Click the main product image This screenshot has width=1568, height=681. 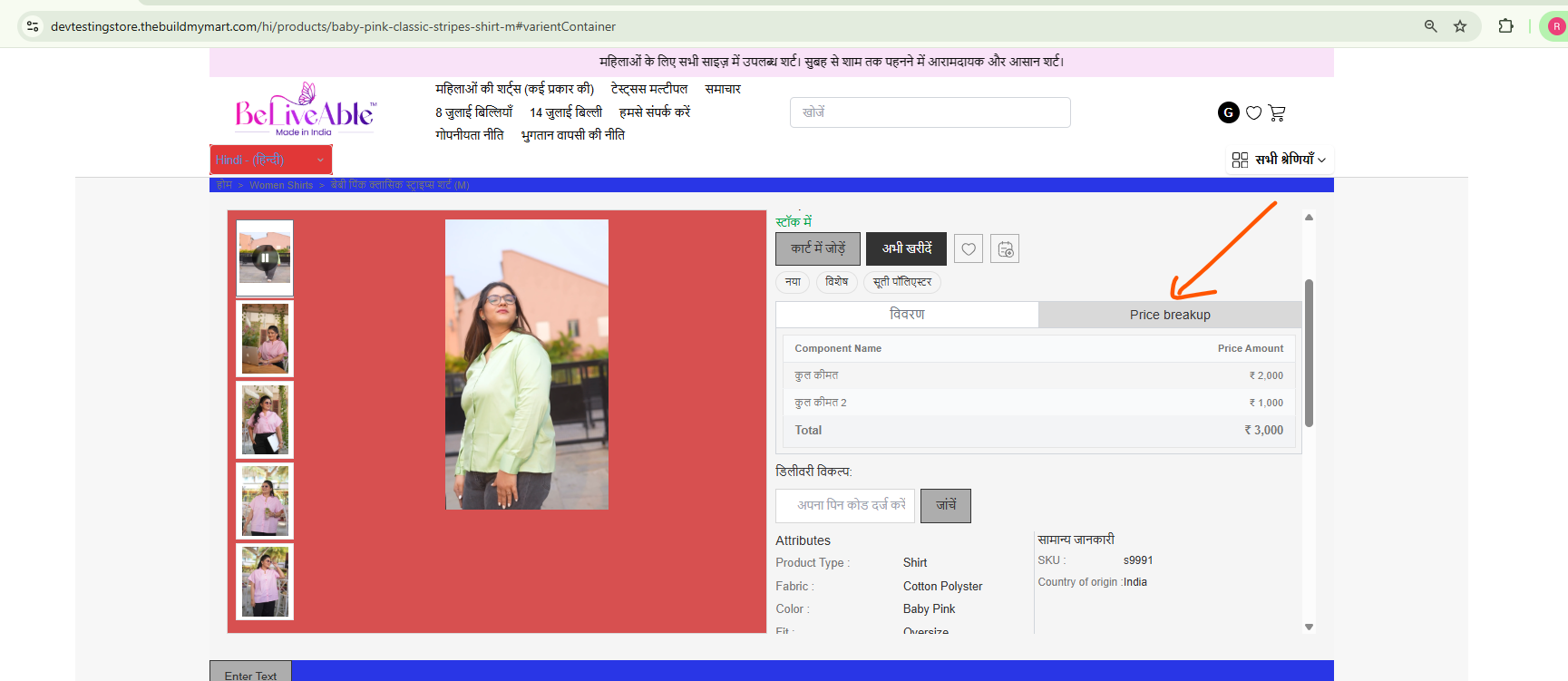527,365
